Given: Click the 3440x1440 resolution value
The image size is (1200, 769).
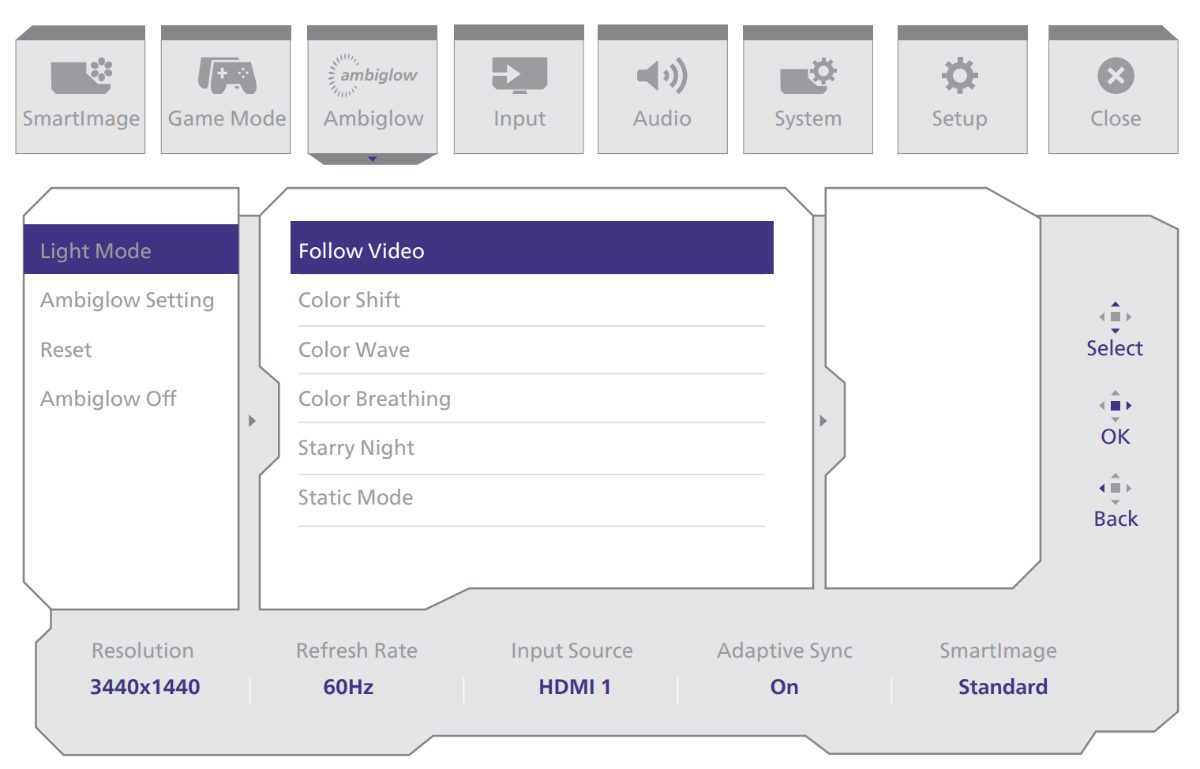Looking at the screenshot, I should 145,687.
